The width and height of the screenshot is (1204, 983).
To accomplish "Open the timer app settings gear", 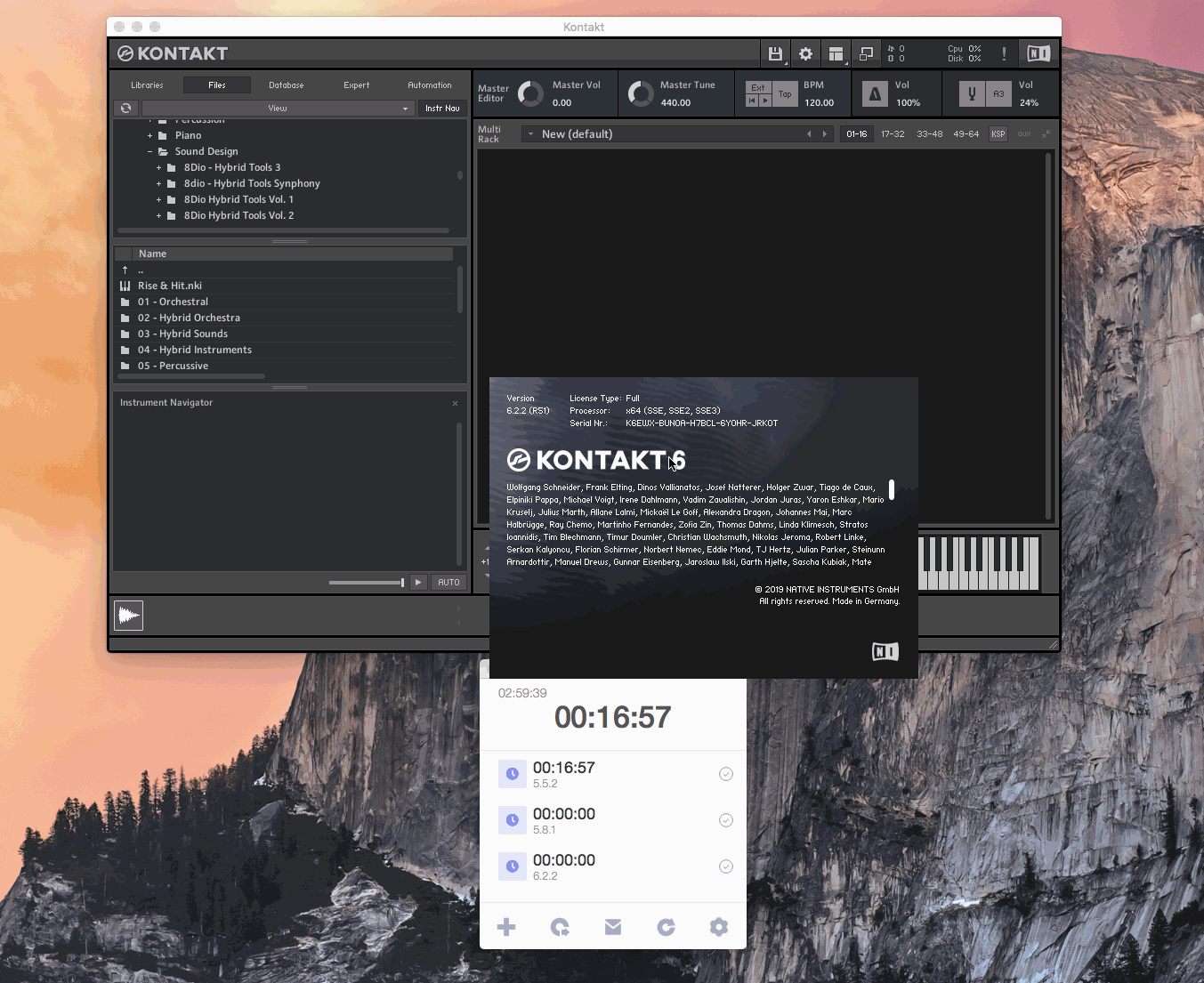I will (x=719, y=928).
